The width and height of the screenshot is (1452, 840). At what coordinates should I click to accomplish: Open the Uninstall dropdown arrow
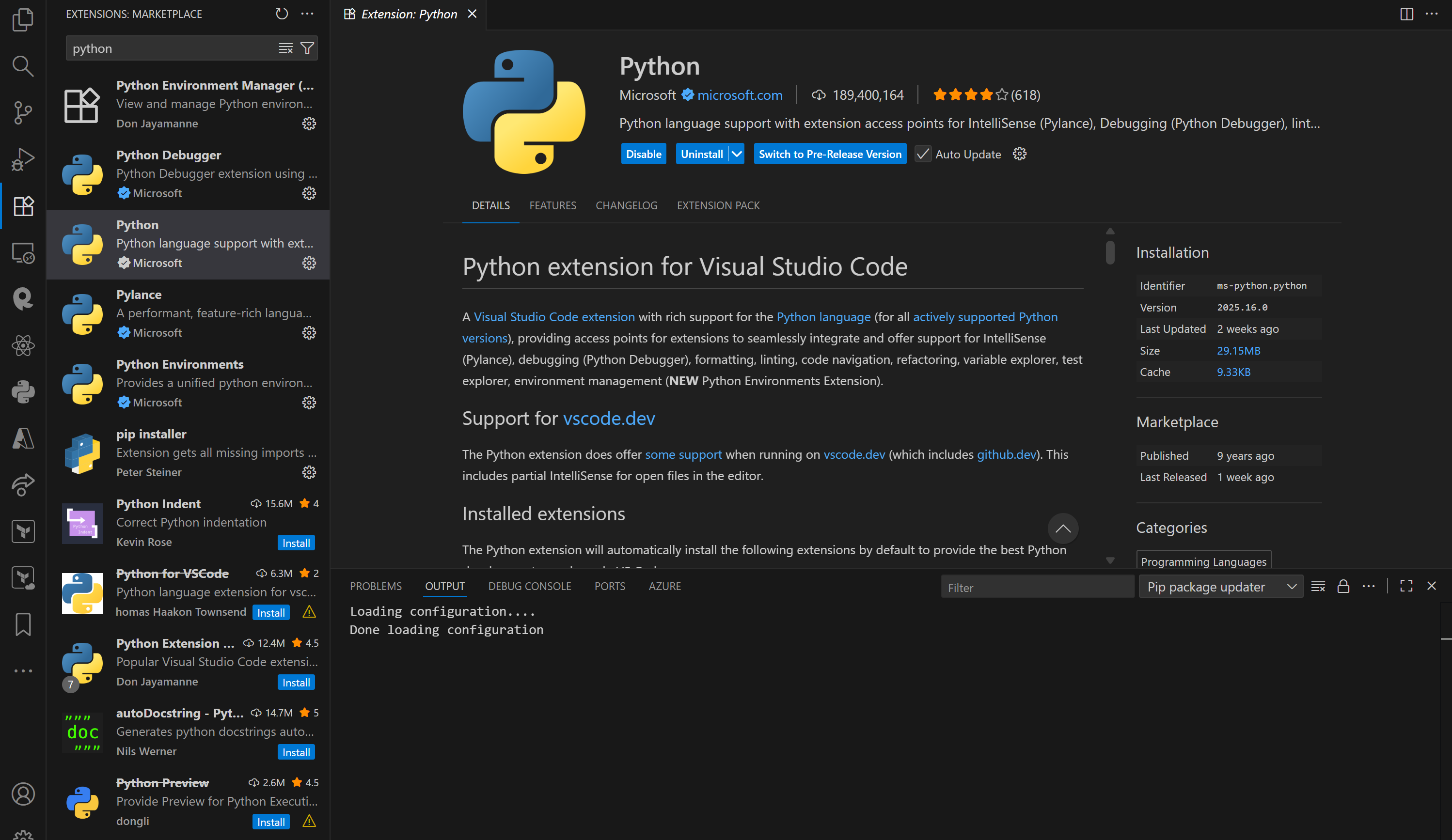[x=736, y=154]
